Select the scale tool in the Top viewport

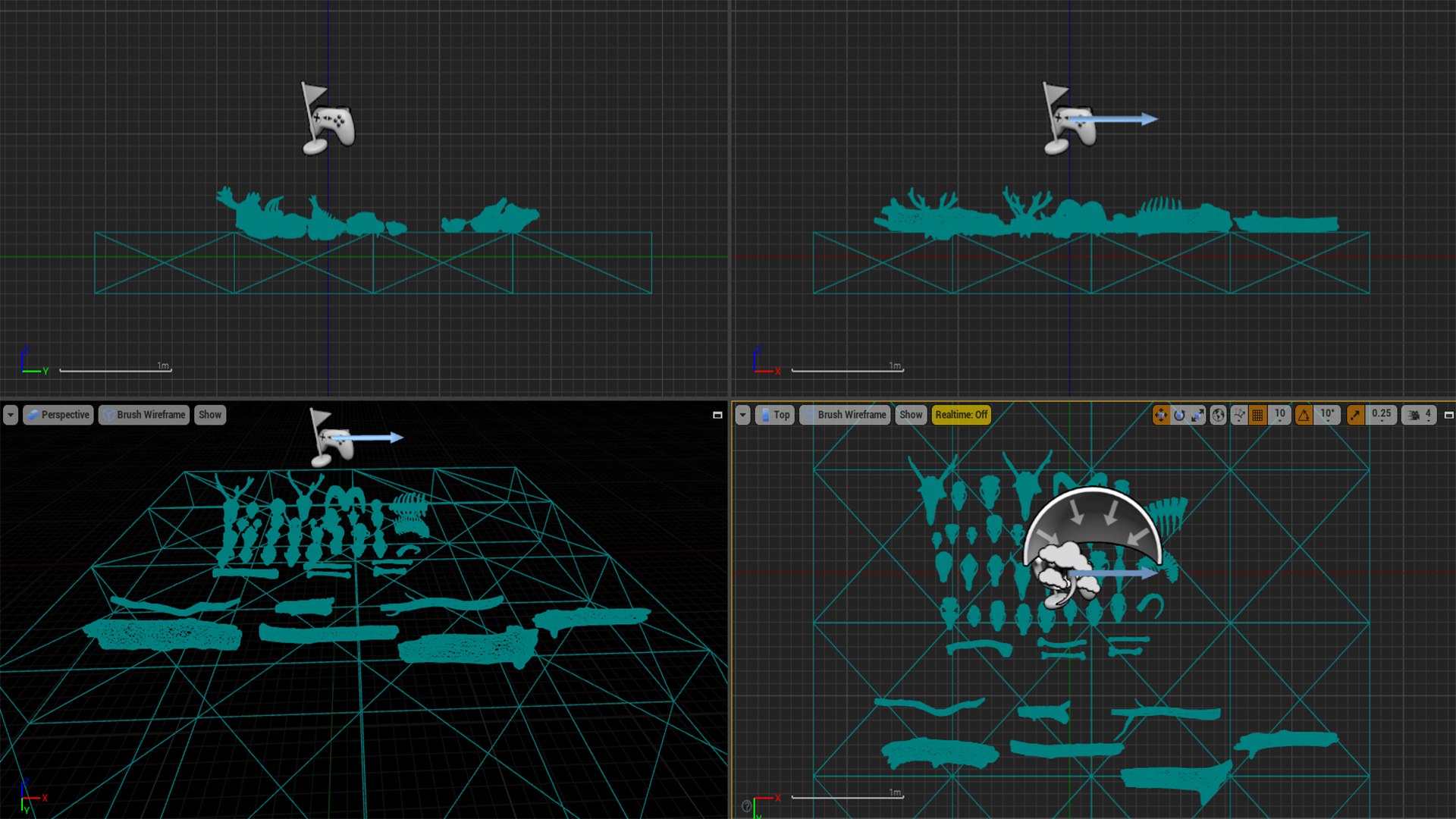pos(1197,415)
